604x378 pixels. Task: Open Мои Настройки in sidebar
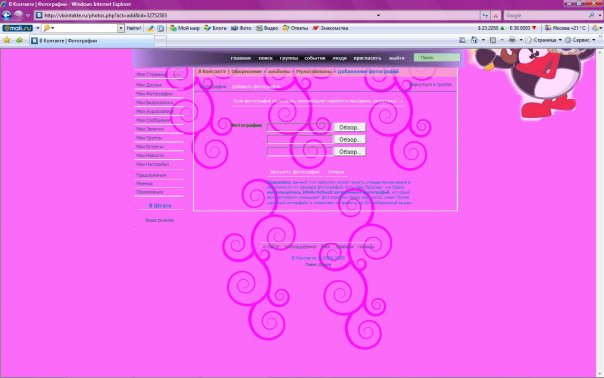pyautogui.click(x=152, y=164)
